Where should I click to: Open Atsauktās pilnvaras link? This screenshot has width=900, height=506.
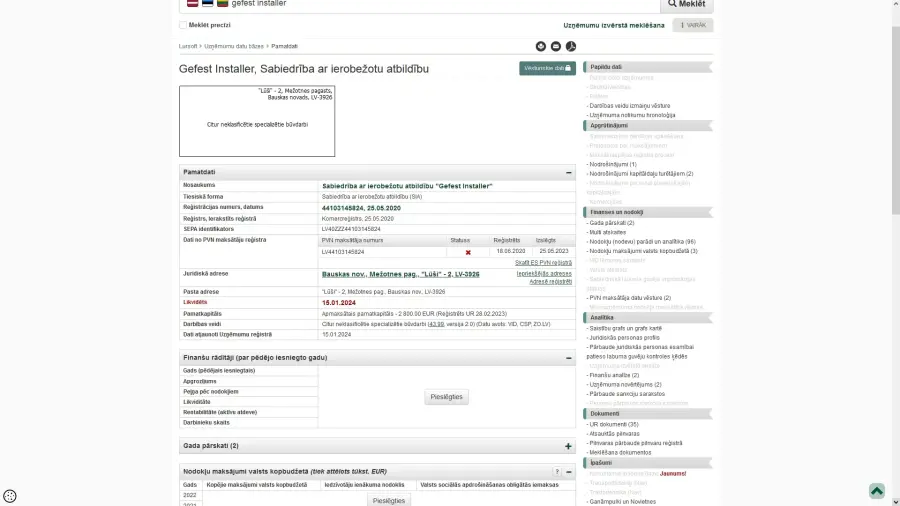(x=614, y=434)
